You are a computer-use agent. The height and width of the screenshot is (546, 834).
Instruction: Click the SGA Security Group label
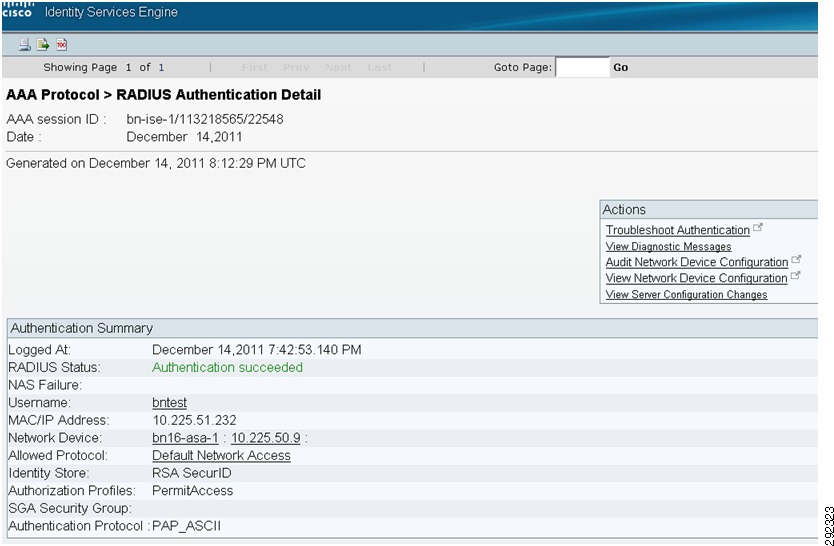[70, 508]
